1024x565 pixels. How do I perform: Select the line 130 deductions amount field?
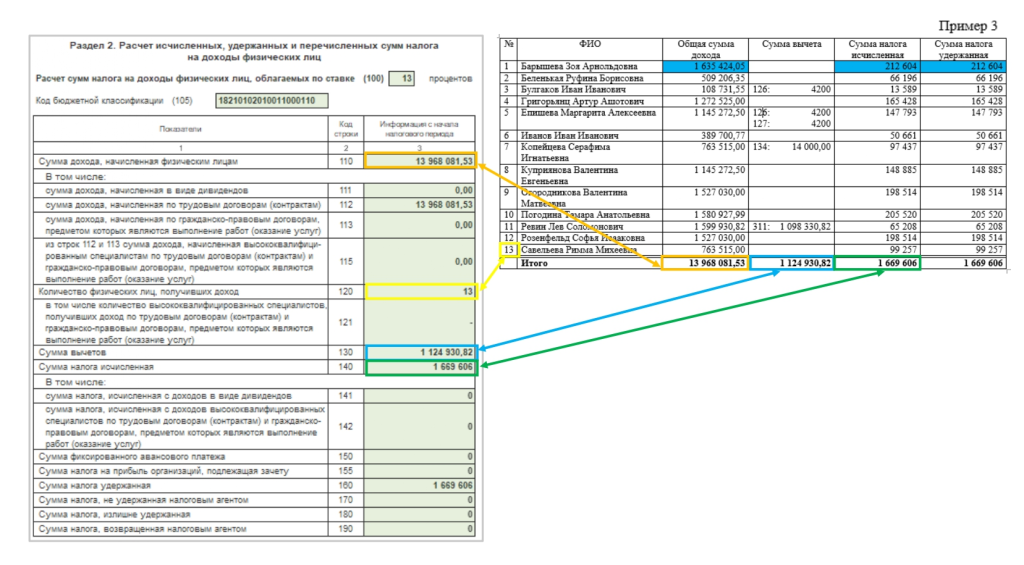click(x=420, y=353)
